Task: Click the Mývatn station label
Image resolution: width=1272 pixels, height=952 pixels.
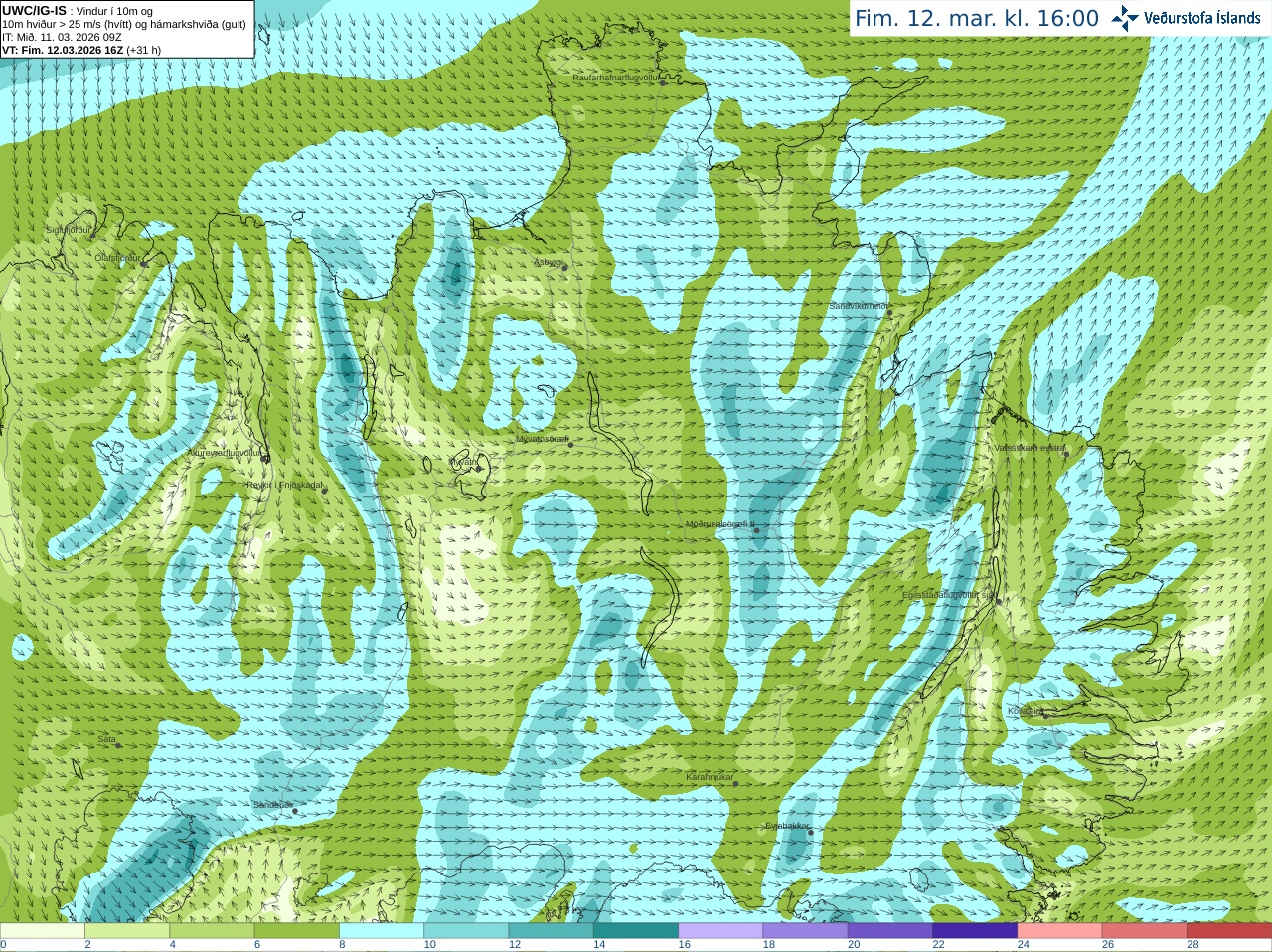Action: coord(463,462)
